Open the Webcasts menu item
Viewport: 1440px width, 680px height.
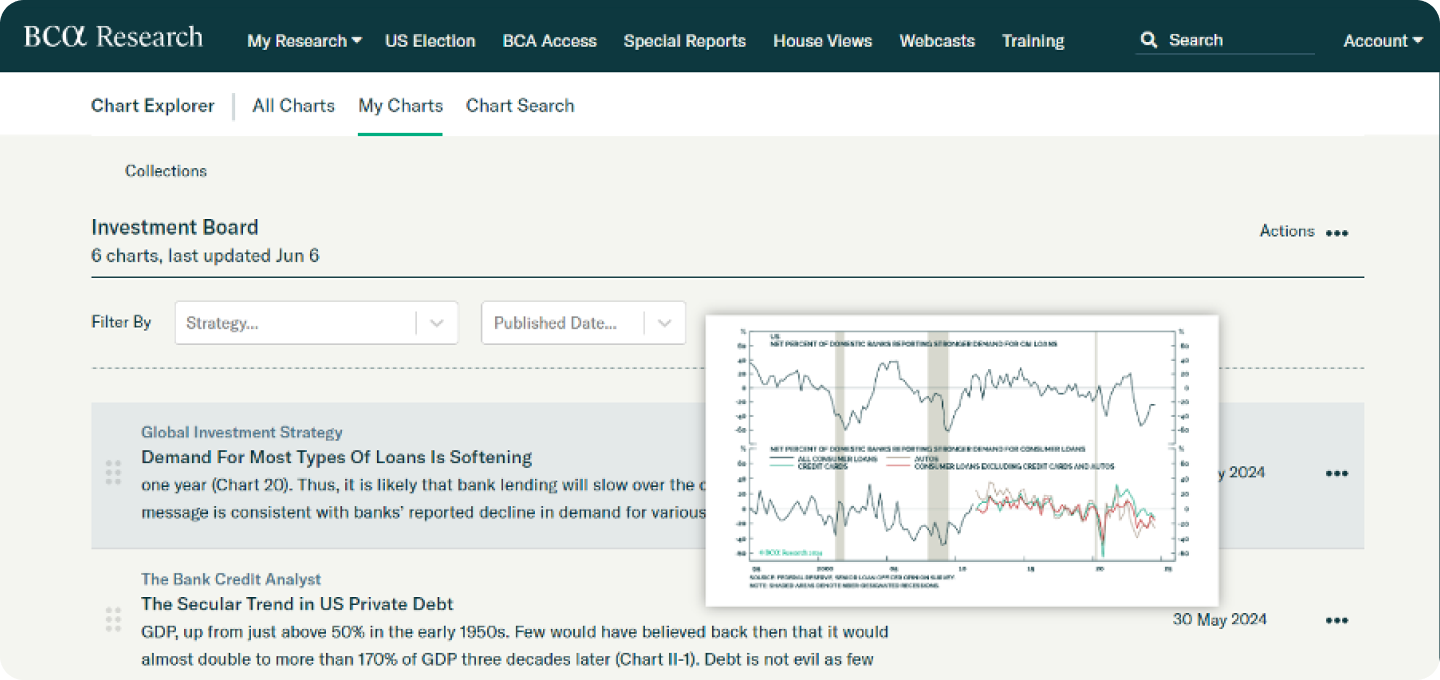(937, 41)
